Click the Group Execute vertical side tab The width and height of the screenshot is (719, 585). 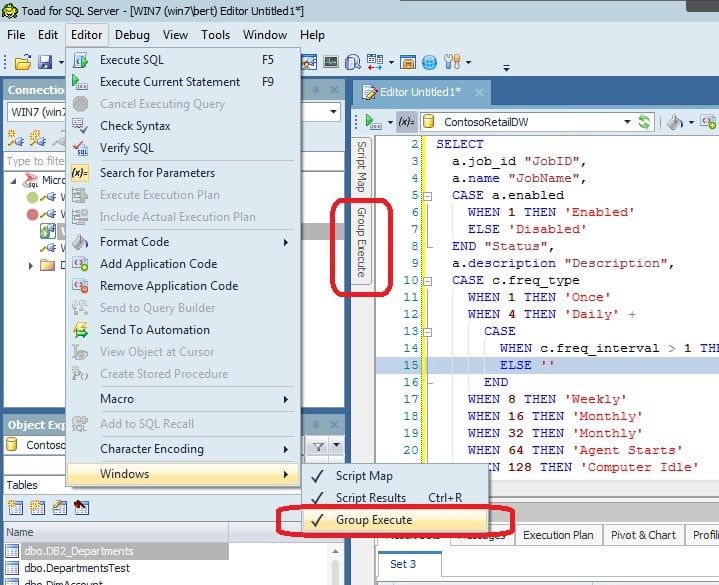point(362,243)
